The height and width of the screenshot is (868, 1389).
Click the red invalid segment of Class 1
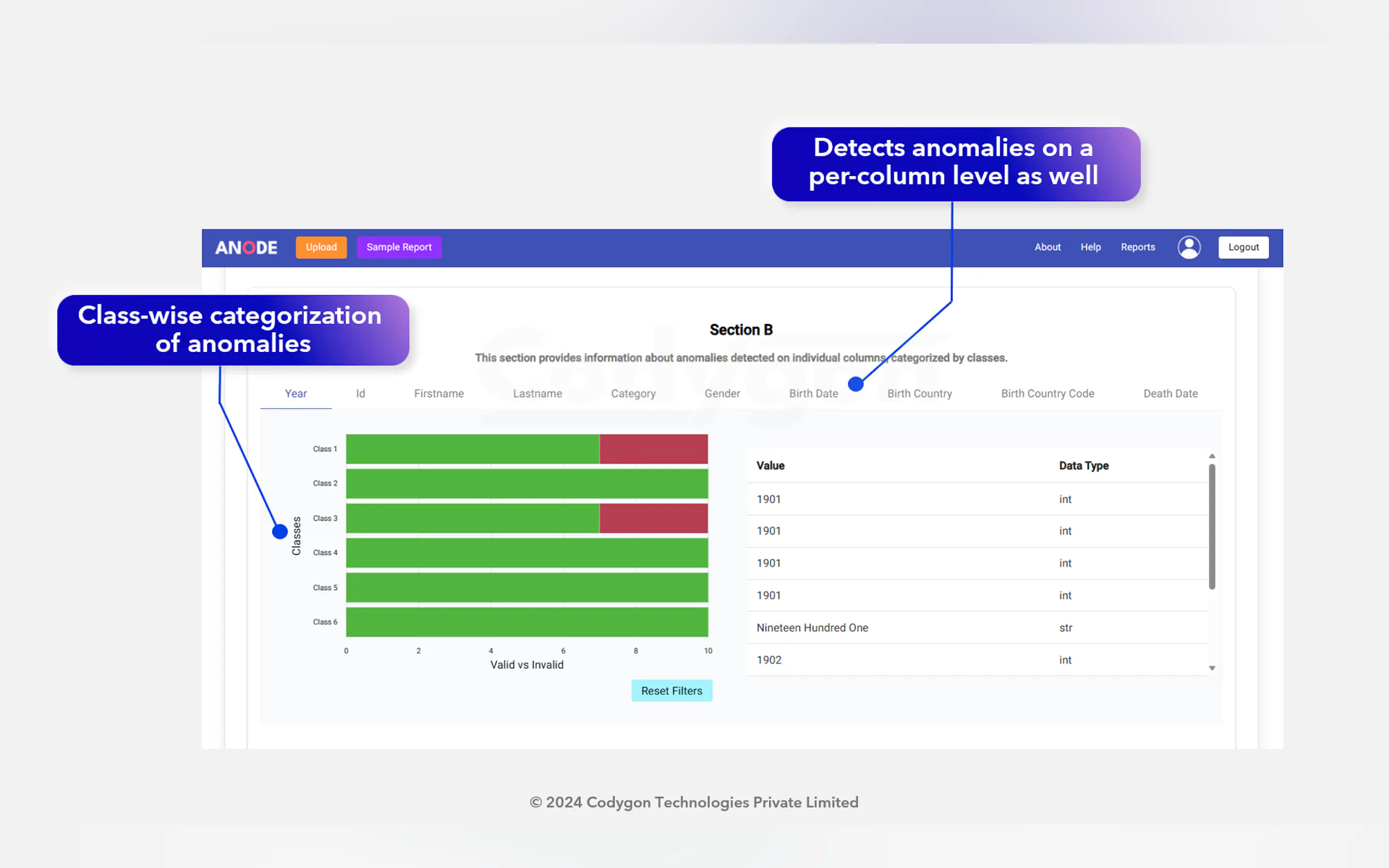pyautogui.click(x=653, y=449)
